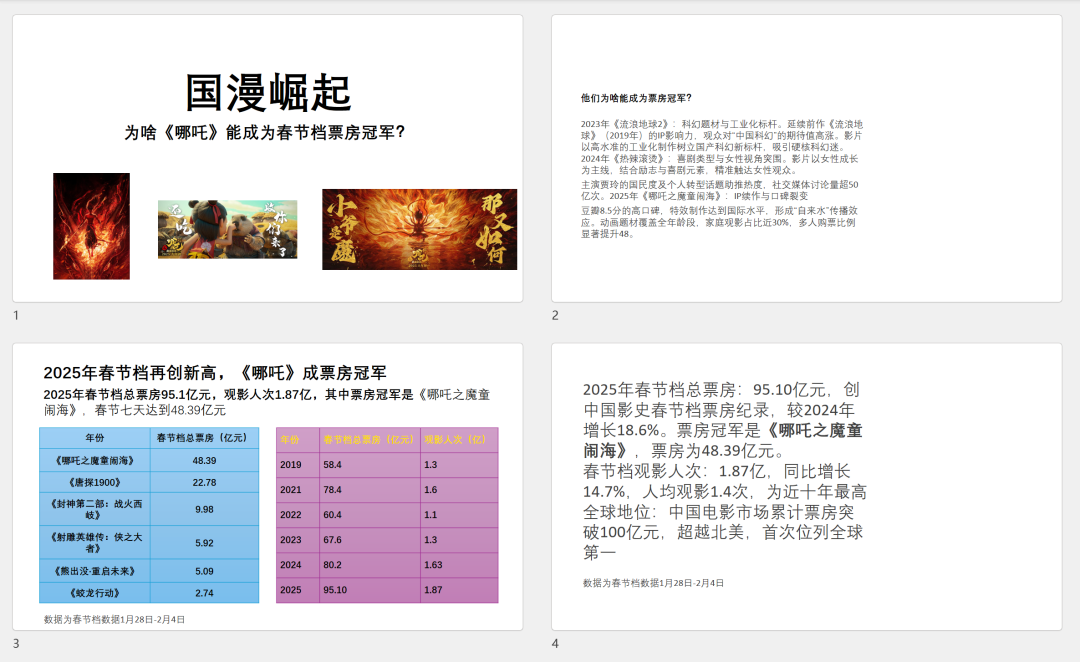Viewport: 1080px width, 662px height.
Task: Click the '48.39' cell in the blue table
Action: [205, 461]
